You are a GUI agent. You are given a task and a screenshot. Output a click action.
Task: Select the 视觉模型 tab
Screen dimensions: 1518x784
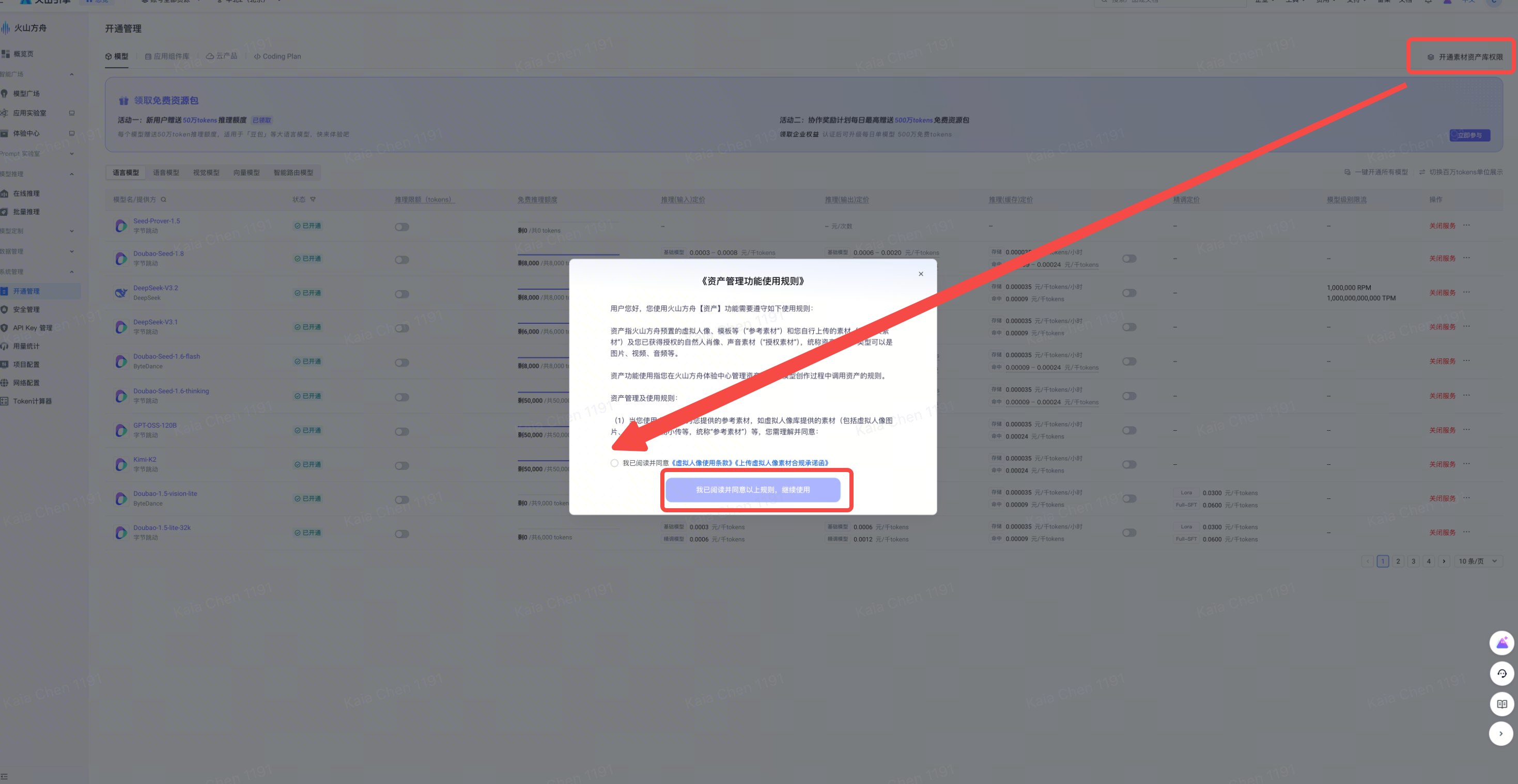[x=206, y=173]
